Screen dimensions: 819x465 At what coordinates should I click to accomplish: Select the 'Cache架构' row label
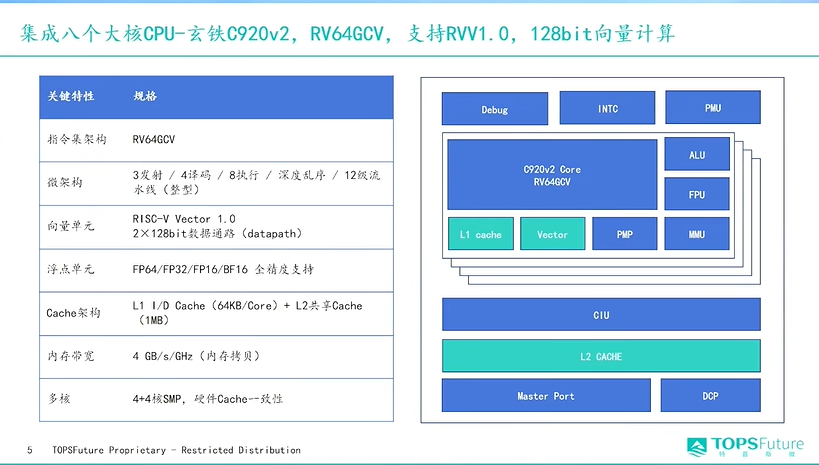(73, 312)
